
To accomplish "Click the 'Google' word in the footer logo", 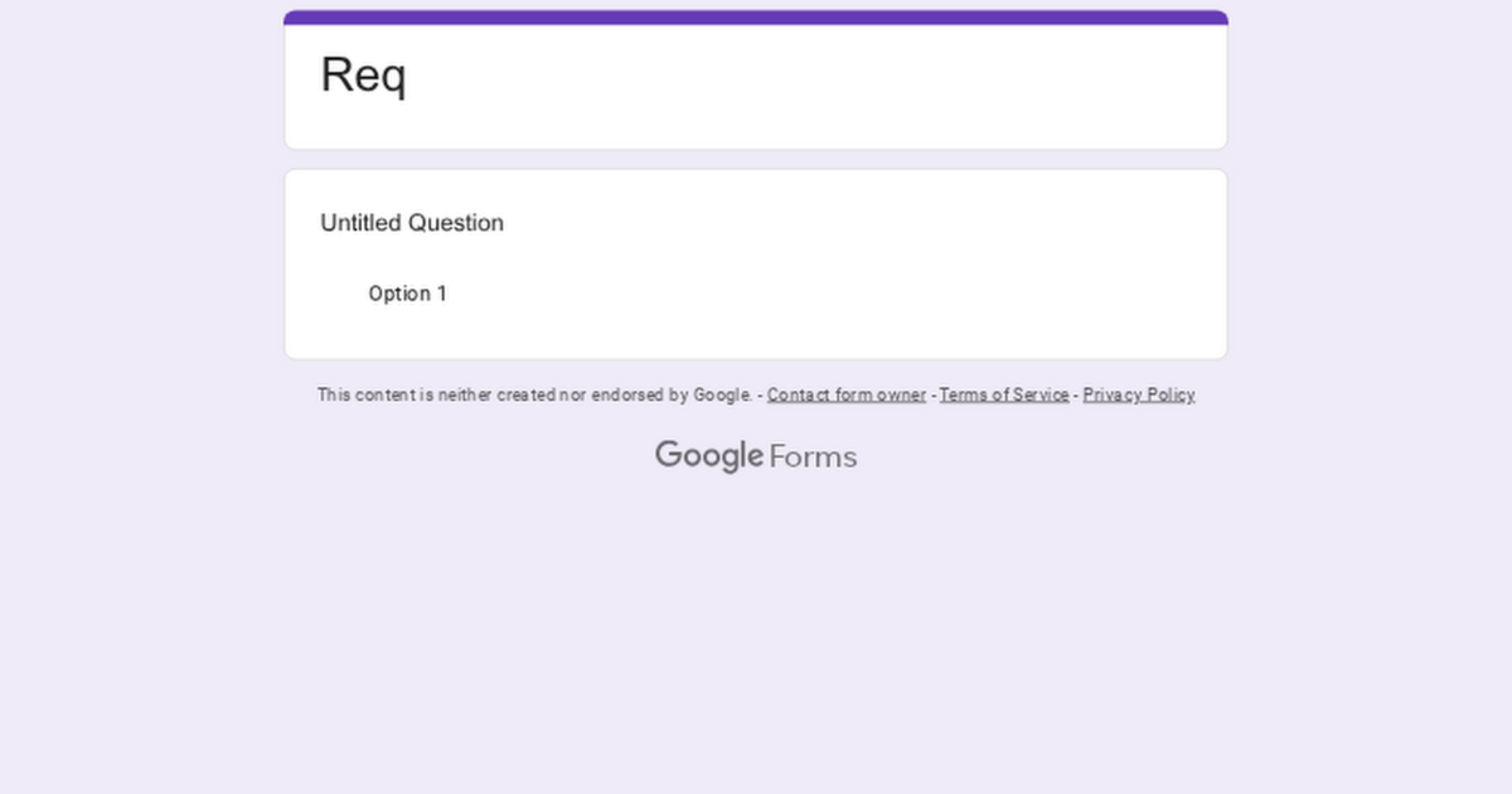I will [708, 456].
